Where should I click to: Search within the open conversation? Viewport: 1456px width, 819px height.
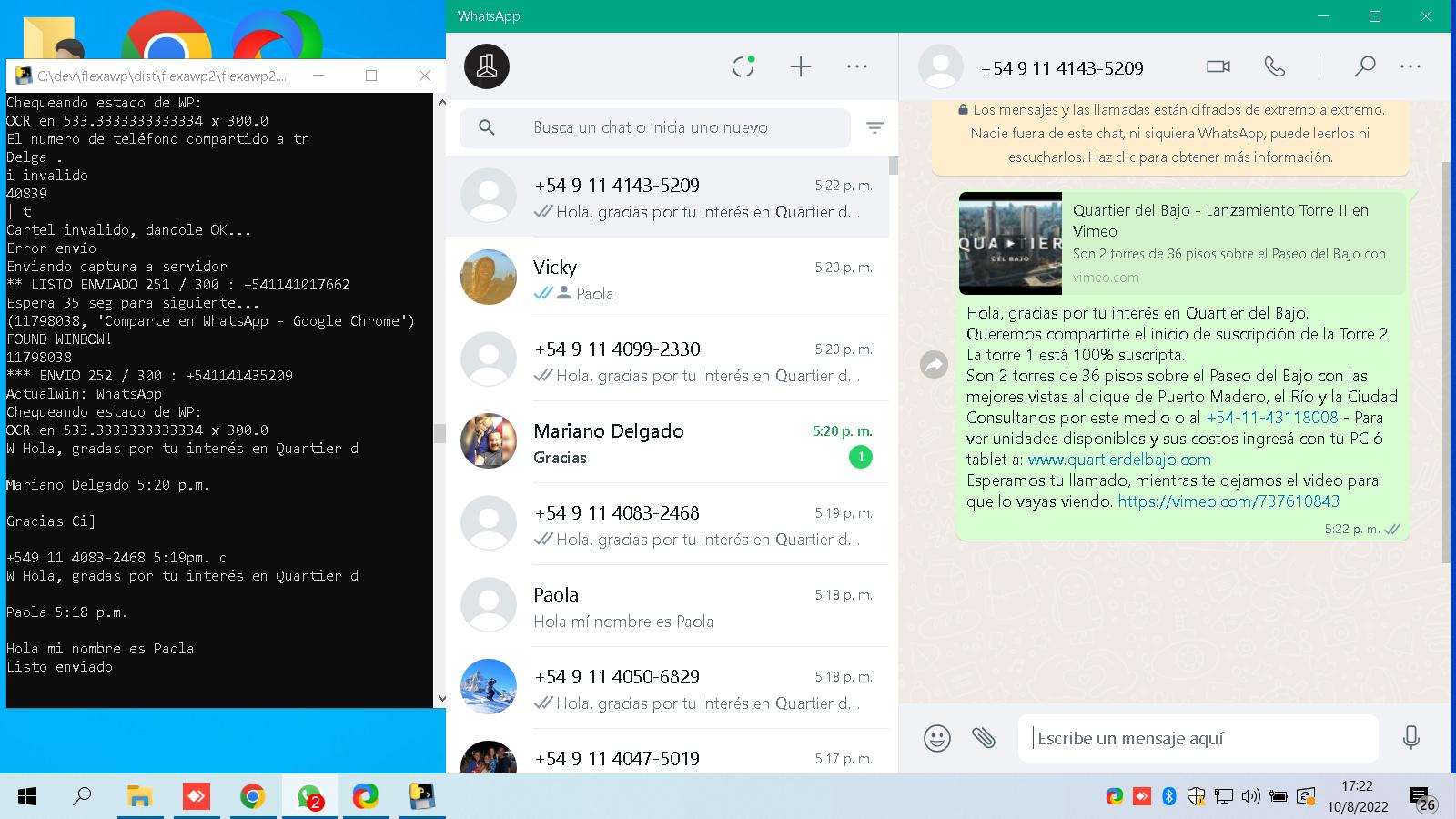pyautogui.click(x=1364, y=66)
